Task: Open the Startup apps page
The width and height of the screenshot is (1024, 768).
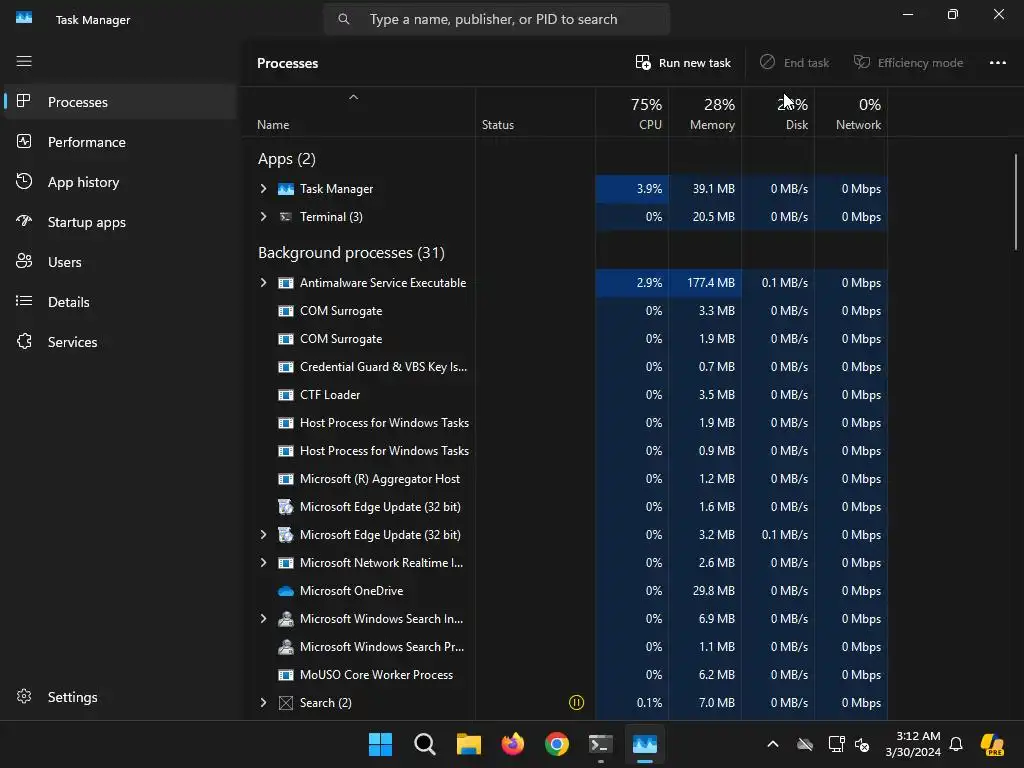Action: point(120,221)
